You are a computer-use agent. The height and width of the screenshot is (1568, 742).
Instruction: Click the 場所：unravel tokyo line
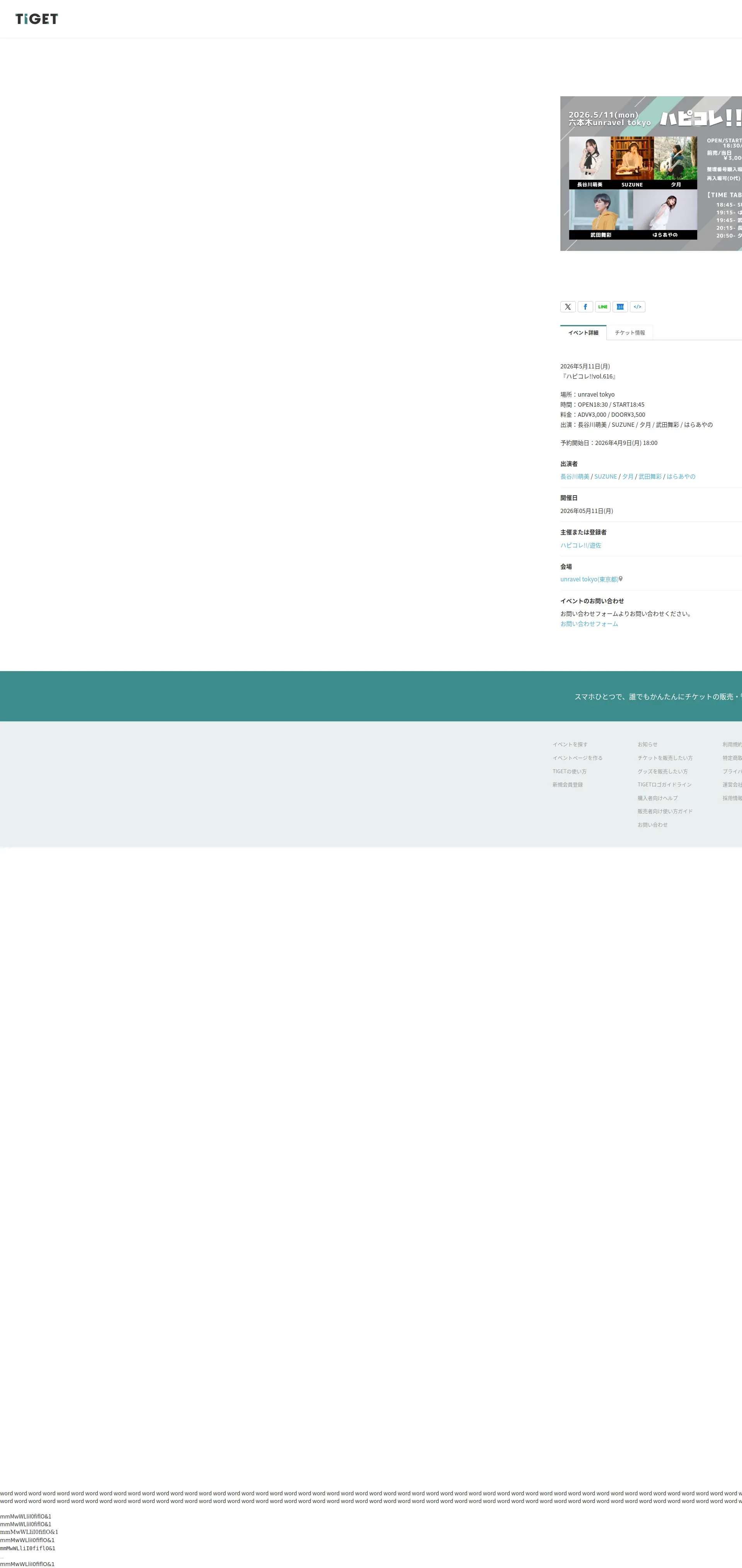587,394
